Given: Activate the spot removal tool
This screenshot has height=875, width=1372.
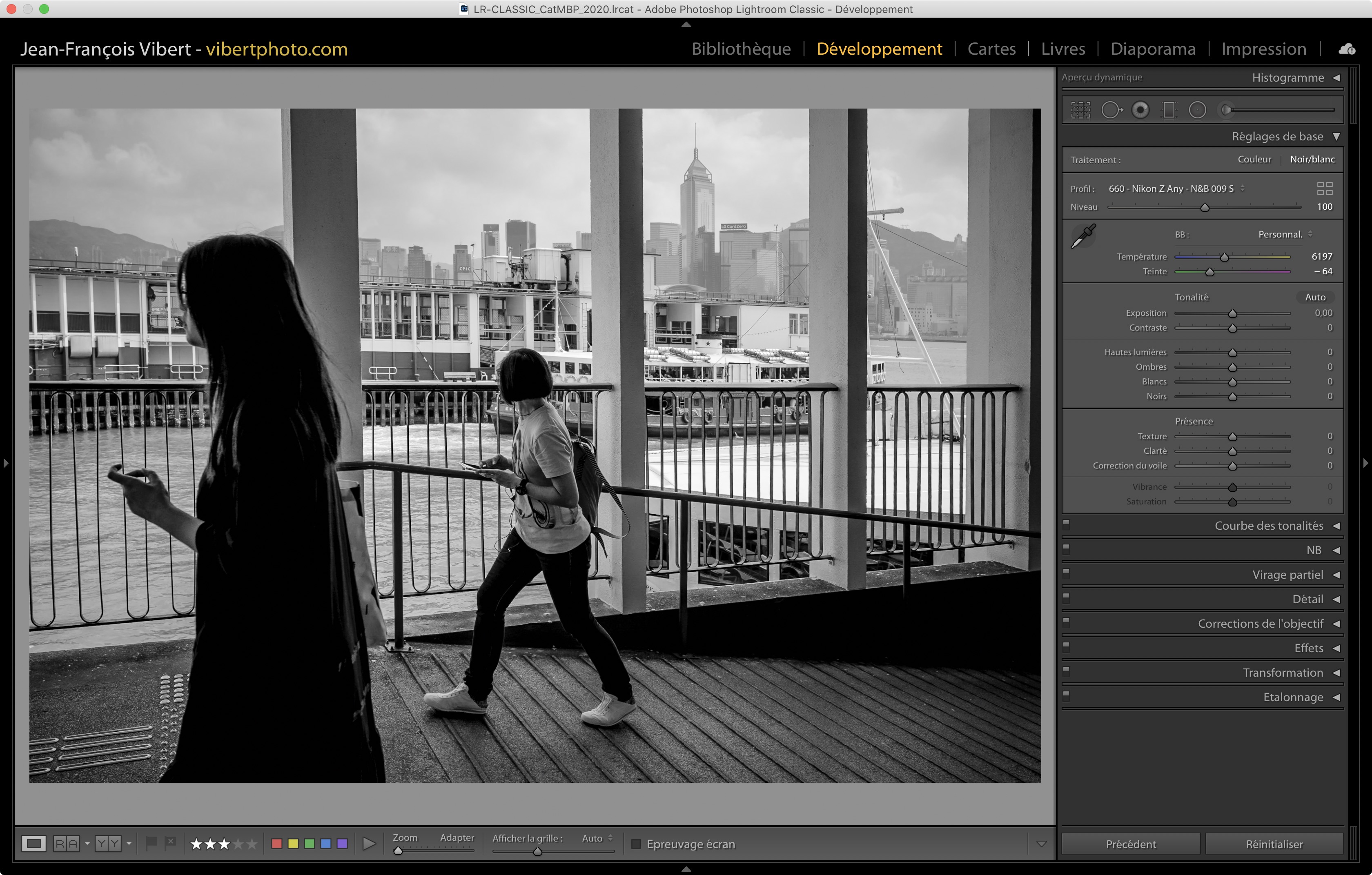Looking at the screenshot, I should (x=1111, y=110).
